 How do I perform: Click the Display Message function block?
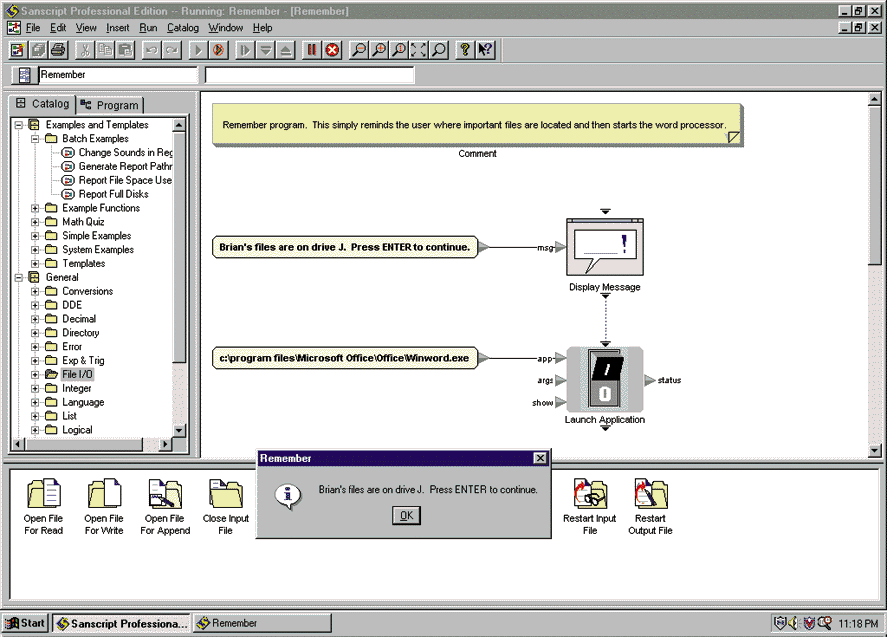tap(604, 247)
